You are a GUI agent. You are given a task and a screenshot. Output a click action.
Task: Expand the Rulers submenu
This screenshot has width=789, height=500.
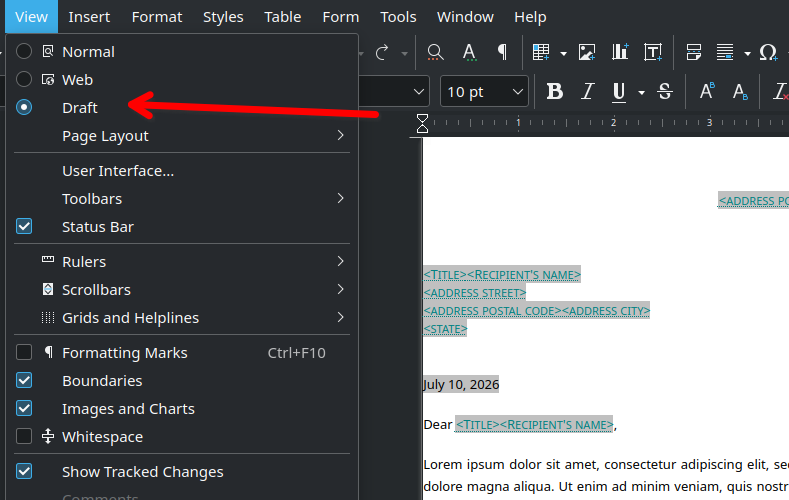point(182,262)
